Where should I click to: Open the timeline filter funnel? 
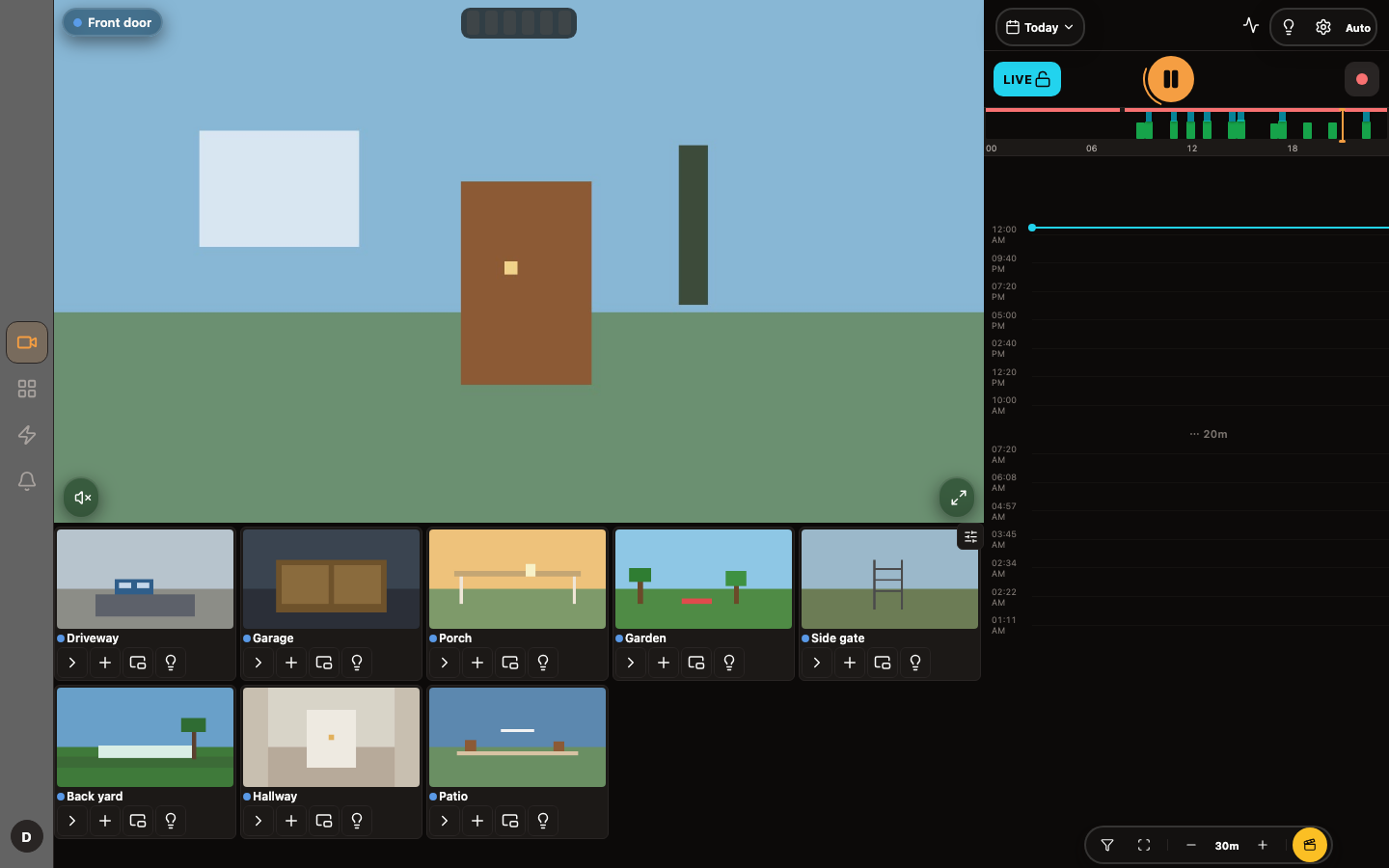coord(1107,845)
